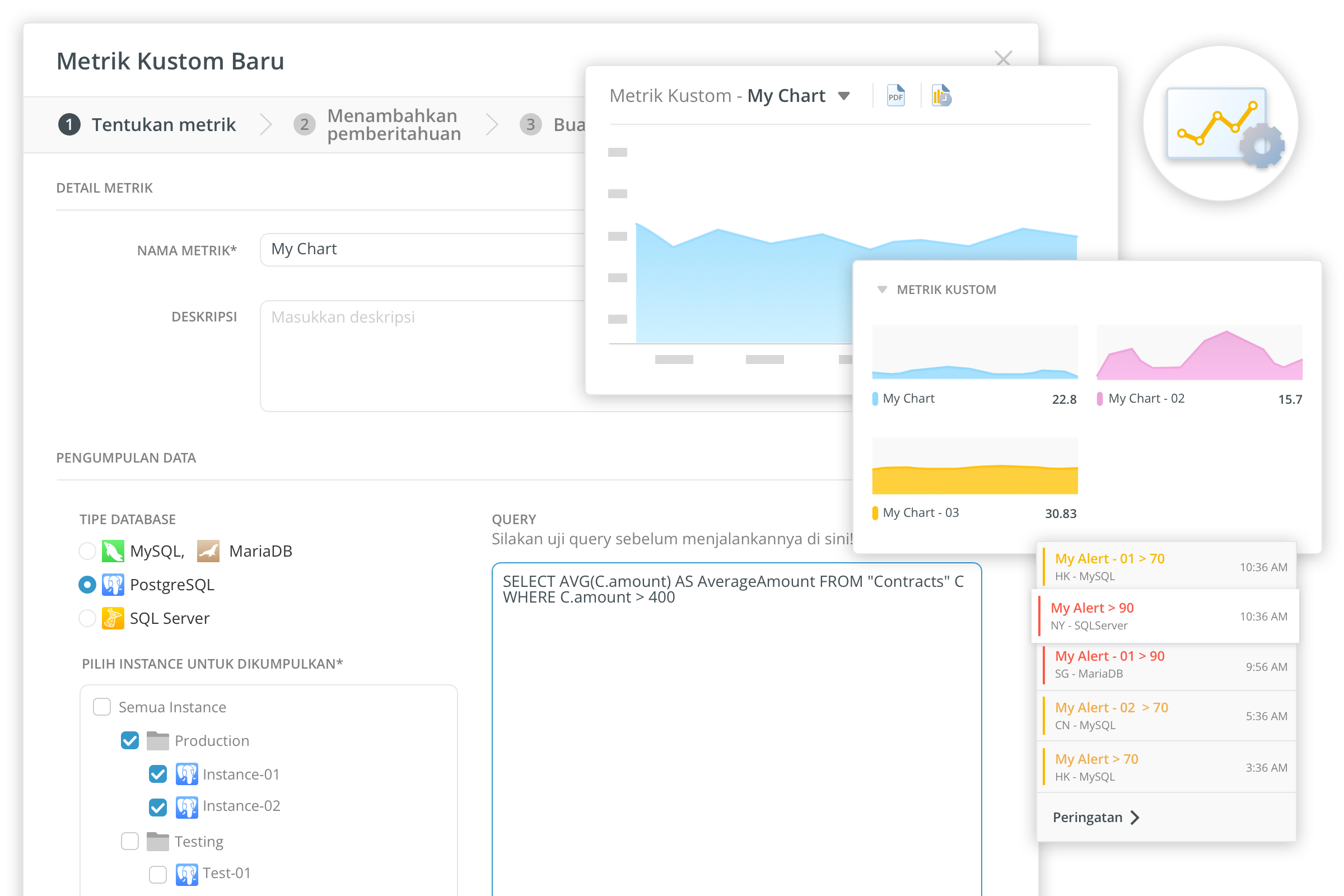This screenshot has height=896, width=1344.
Task: Click the SQL Server database icon
Action: (x=113, y=618)
